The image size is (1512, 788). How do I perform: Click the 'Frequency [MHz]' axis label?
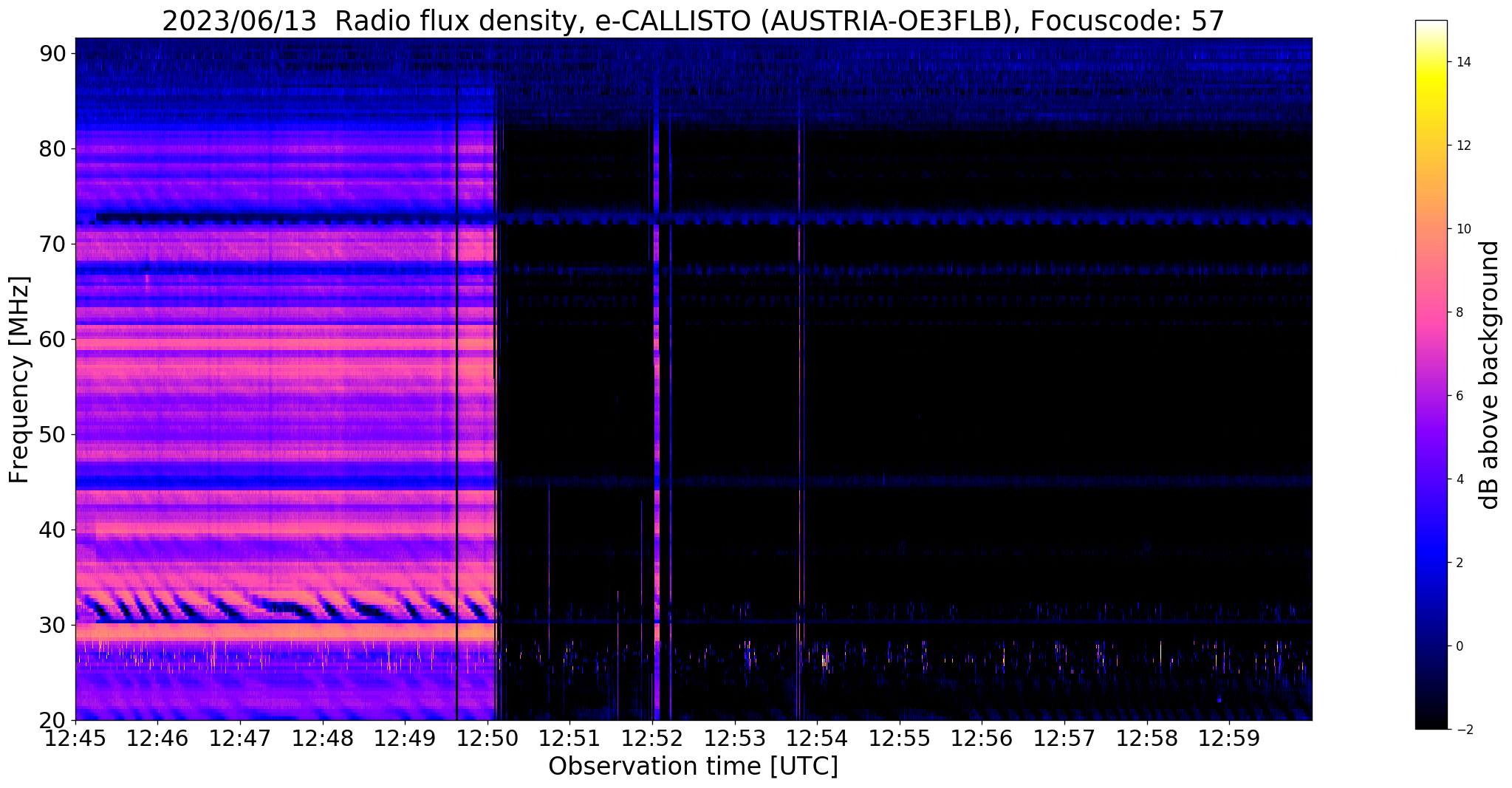coord(19,380)
